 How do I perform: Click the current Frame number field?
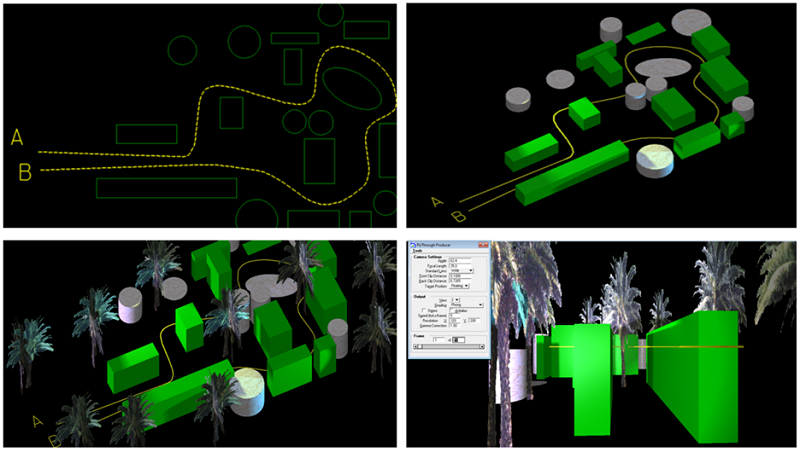point(438,339)
